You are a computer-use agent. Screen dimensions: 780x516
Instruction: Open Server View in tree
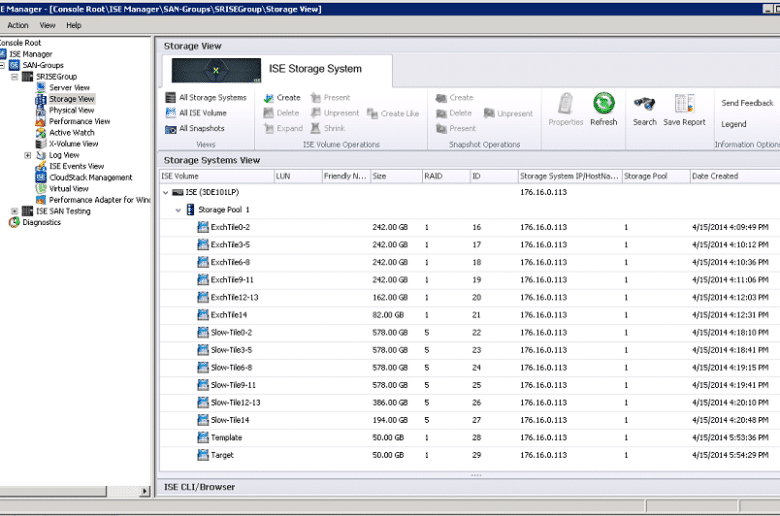(69, 88)
